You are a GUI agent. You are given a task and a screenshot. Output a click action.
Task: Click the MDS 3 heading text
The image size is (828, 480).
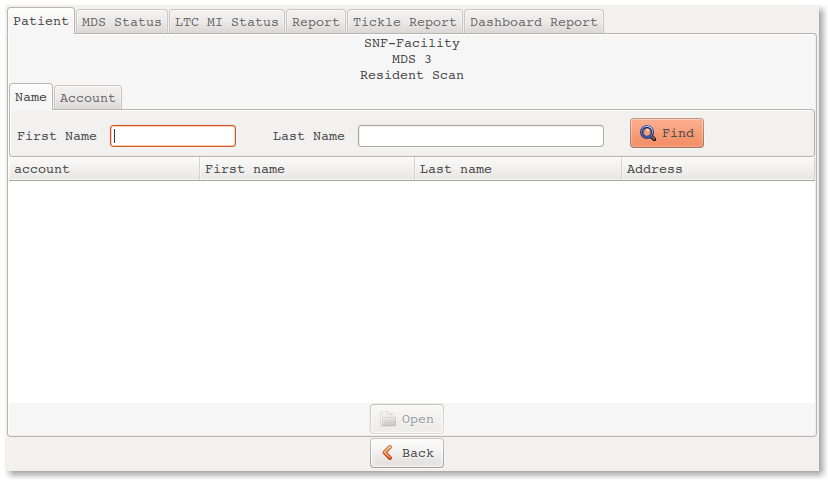coord(412,59)
